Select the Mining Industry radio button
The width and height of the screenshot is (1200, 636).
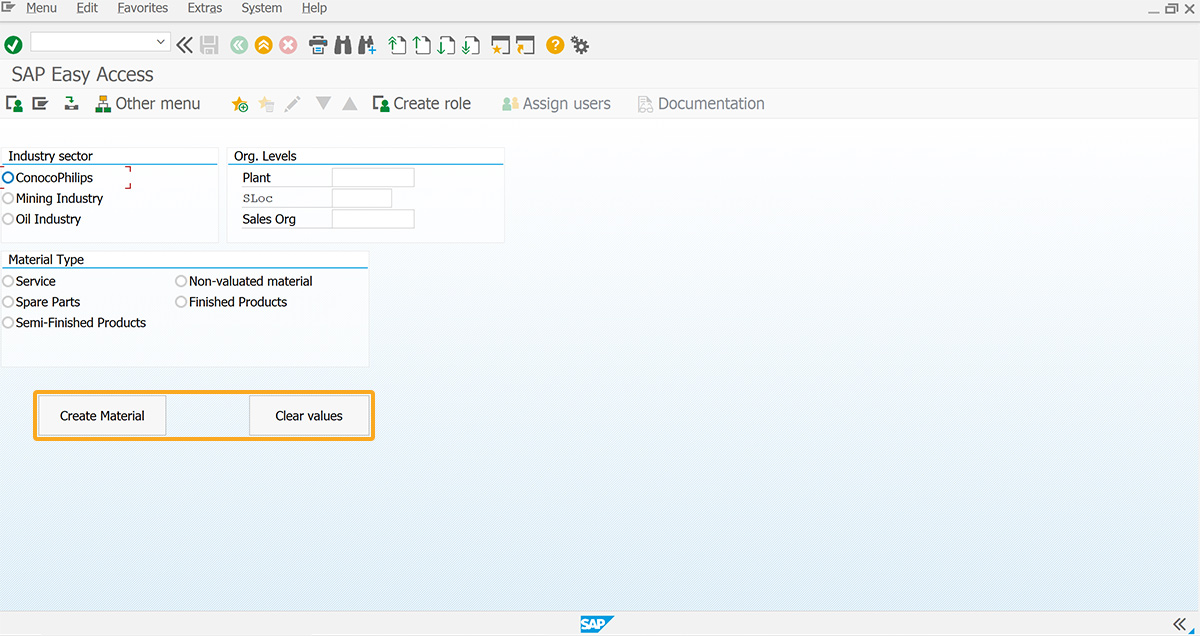(8, 198)
